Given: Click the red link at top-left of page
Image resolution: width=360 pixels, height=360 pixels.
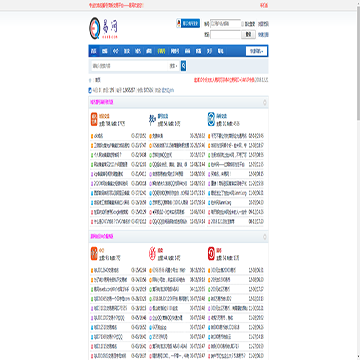Looking at the screenshot, I should [x=116, y=5].
